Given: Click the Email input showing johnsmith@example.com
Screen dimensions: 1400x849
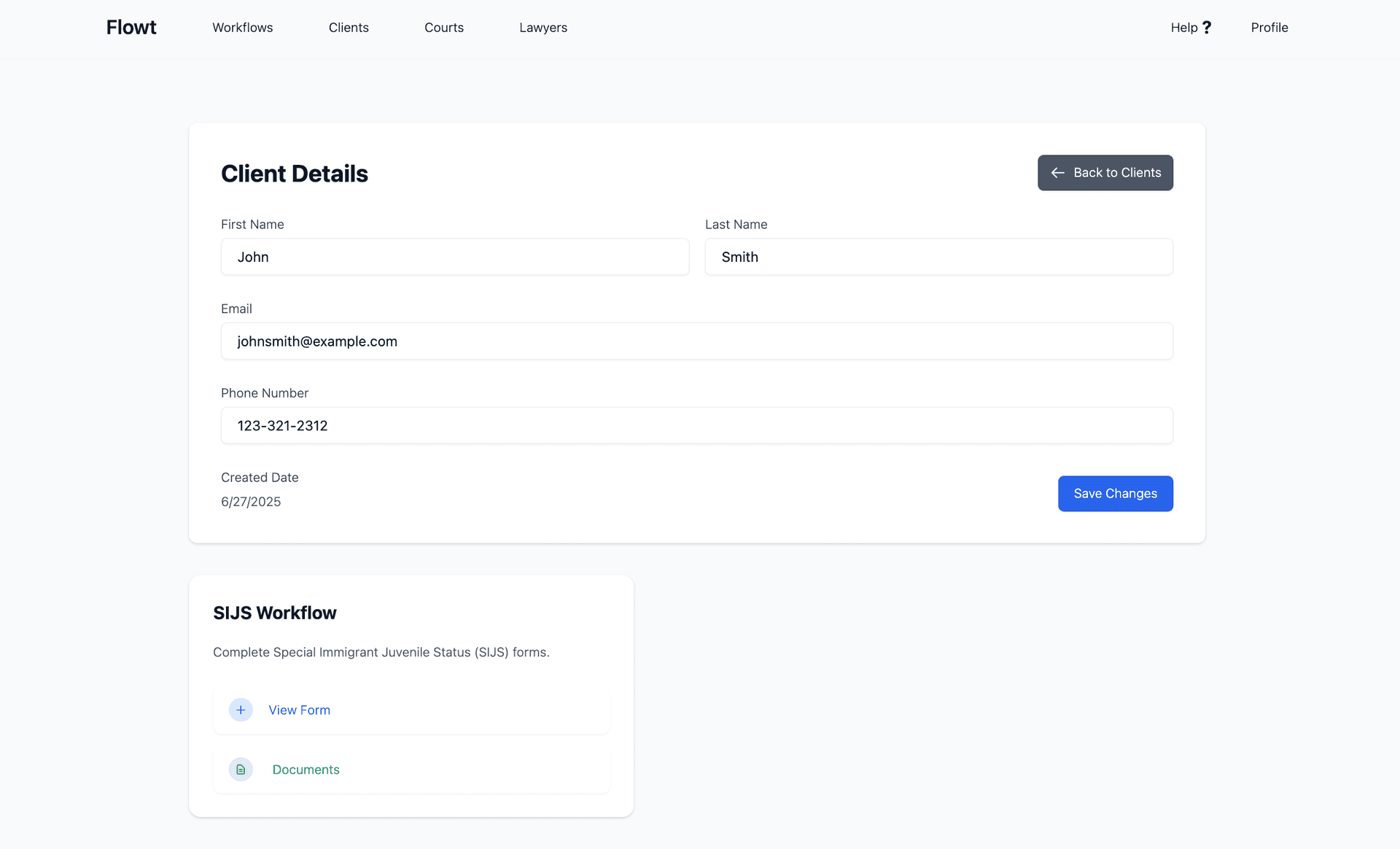Looking at the screenshot, I should 696,341.
